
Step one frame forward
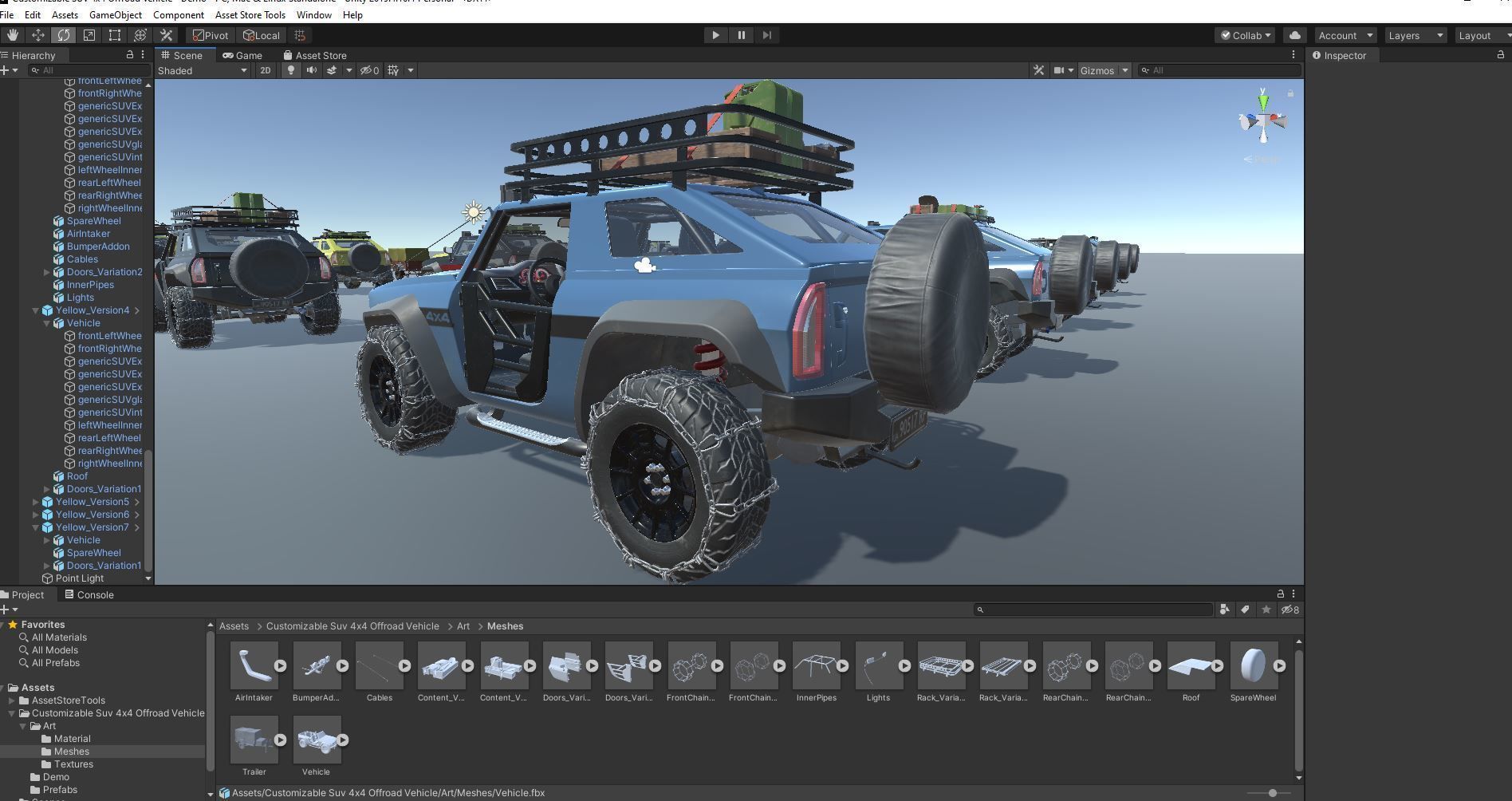(x=766, y=35)
